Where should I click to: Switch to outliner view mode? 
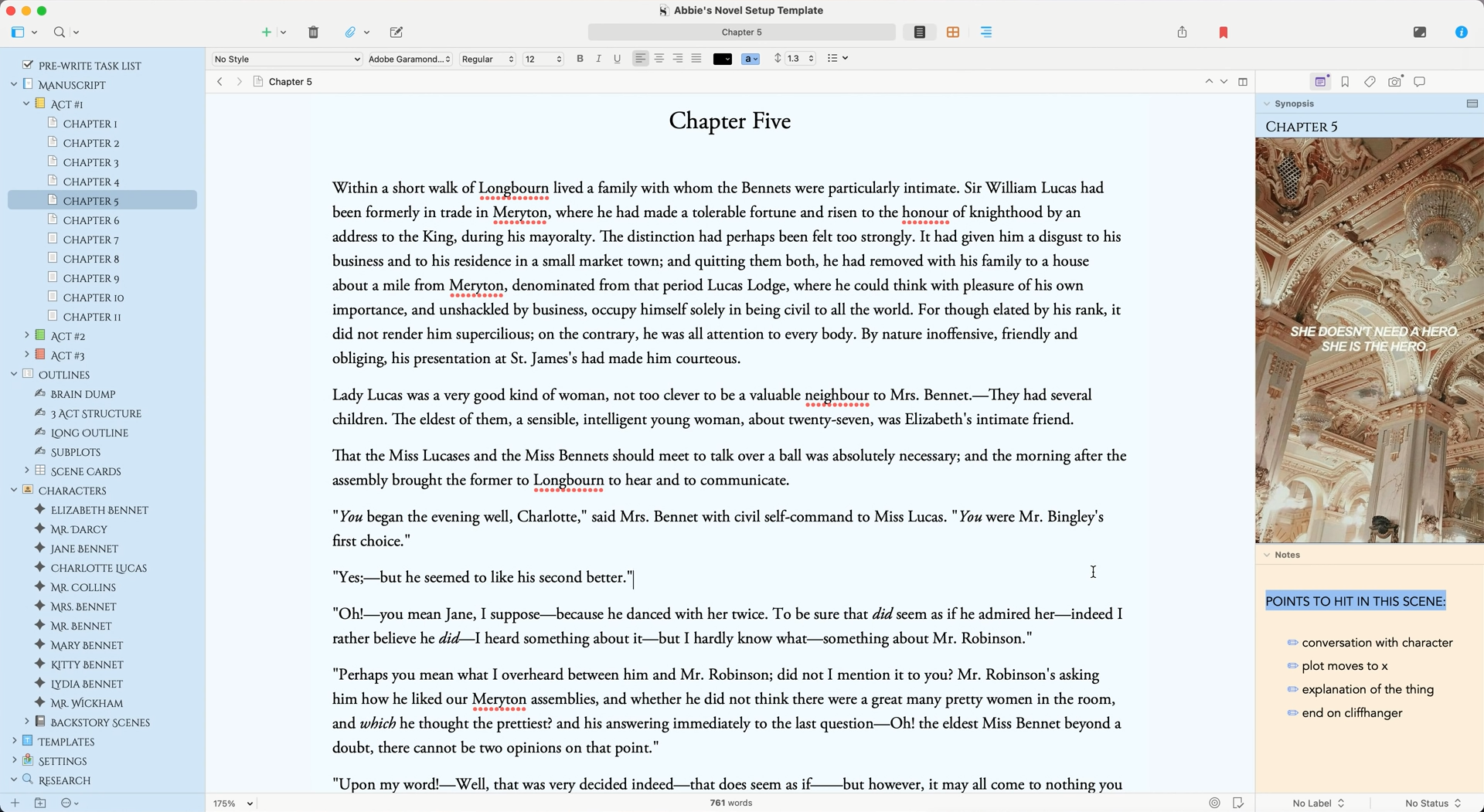tap(986, 32)
